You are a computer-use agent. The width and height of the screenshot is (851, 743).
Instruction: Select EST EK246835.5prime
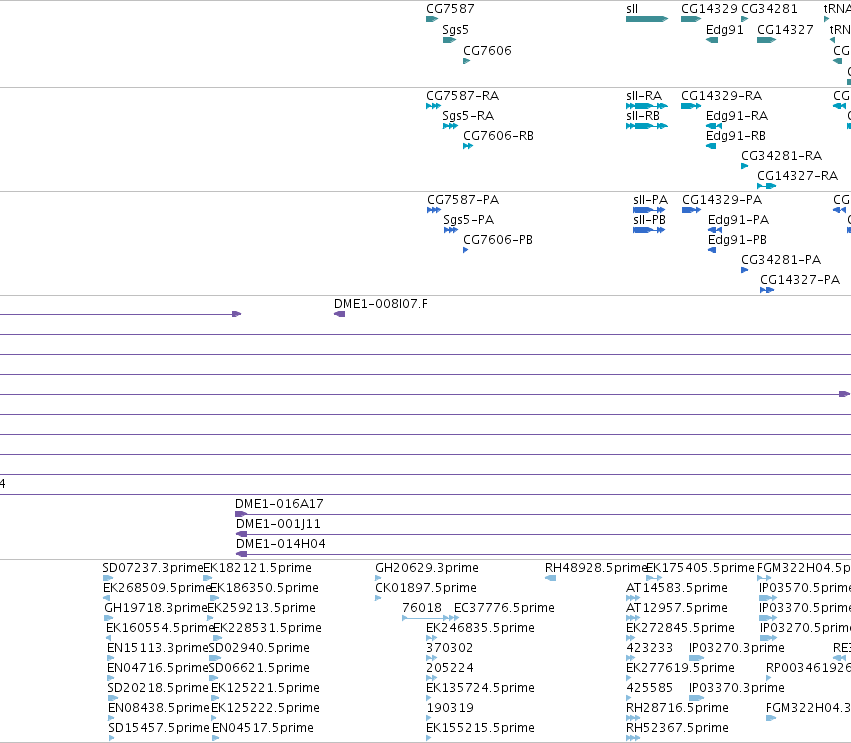(480, 628)
